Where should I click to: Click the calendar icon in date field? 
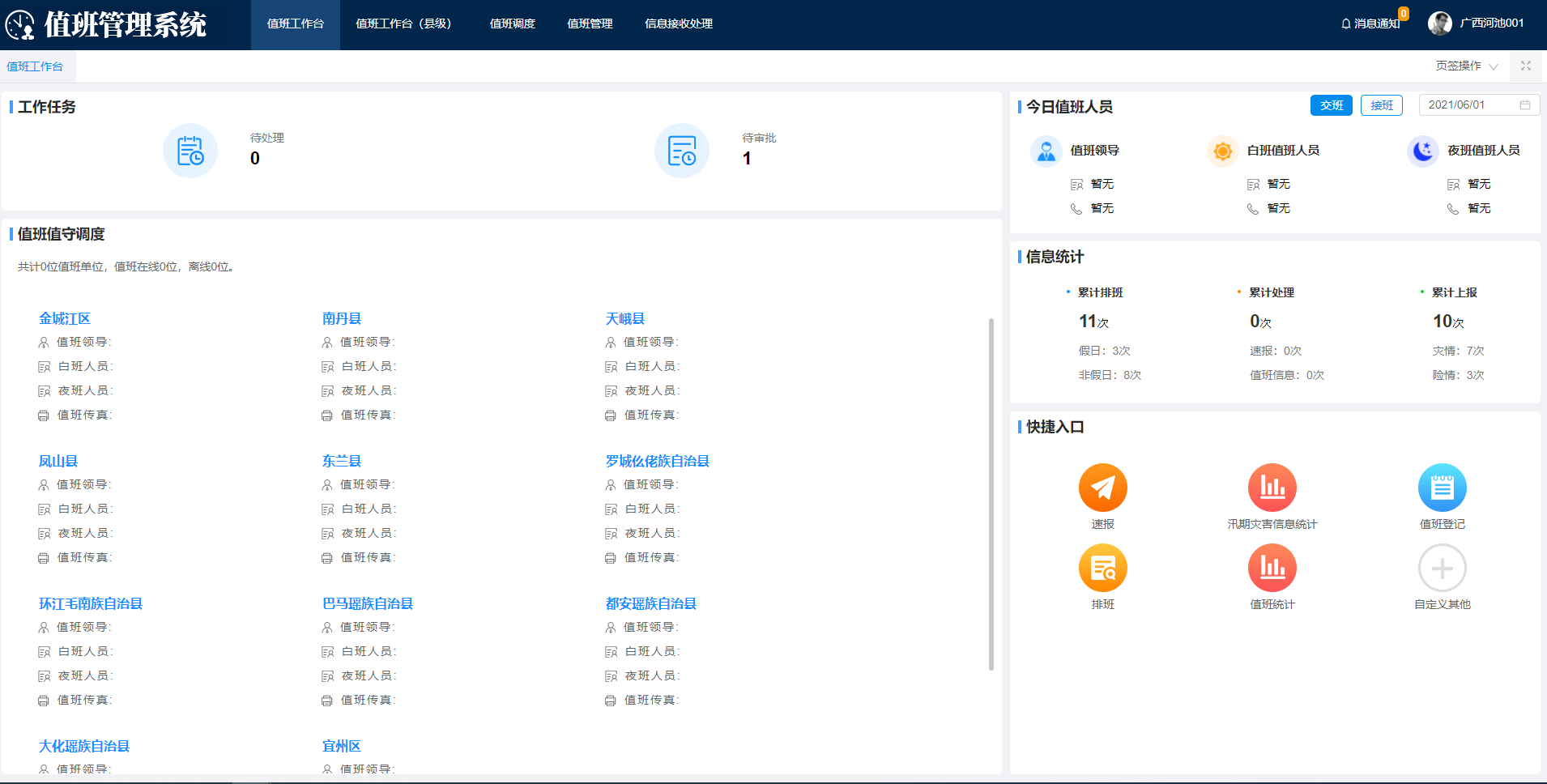(x=1525, y=105)
